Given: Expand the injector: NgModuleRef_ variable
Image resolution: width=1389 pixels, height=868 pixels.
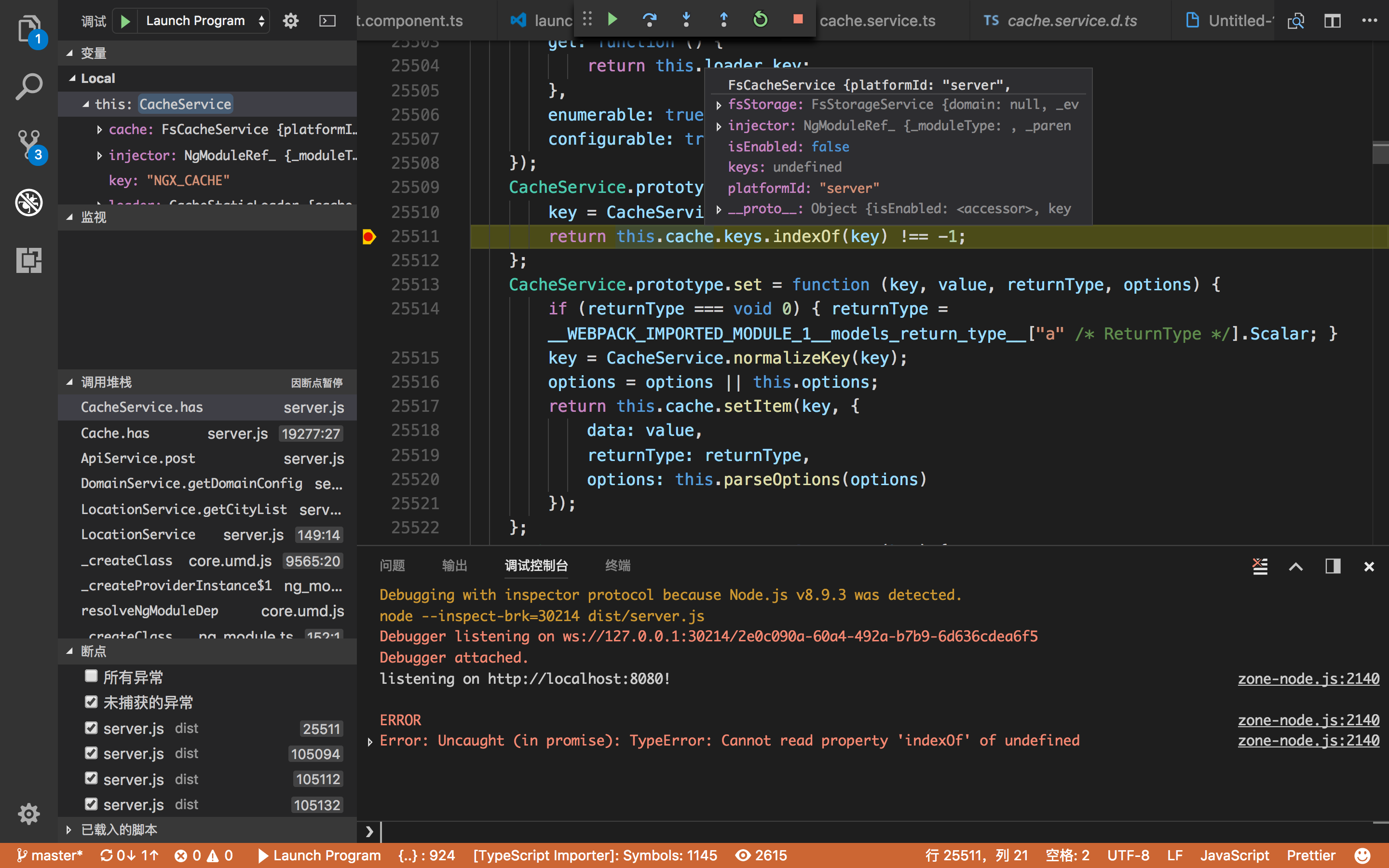Looking at the screenshot, I should coord(99,156).
